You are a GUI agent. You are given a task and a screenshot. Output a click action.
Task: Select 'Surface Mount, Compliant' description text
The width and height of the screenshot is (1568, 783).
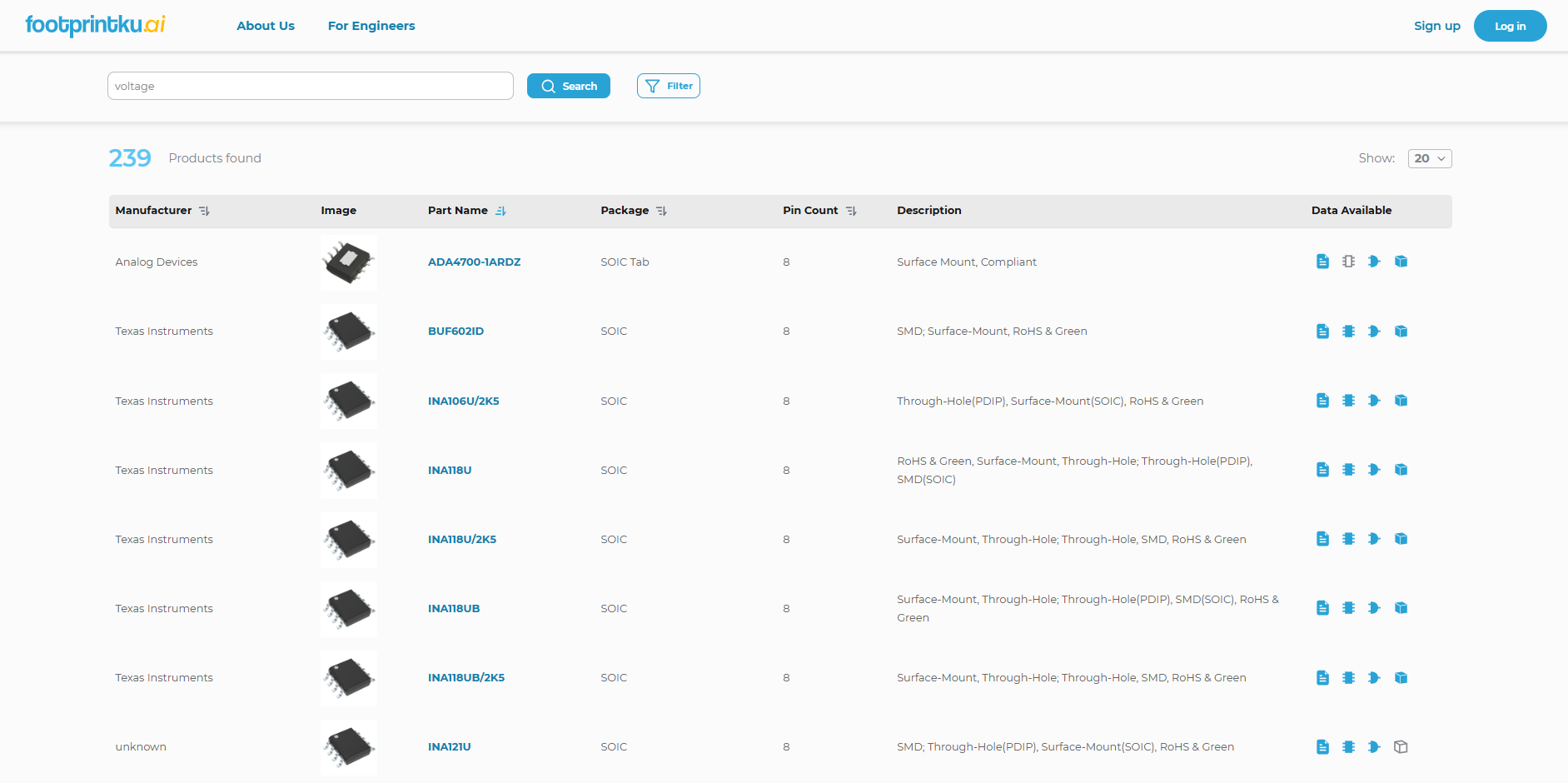[967, 262]
